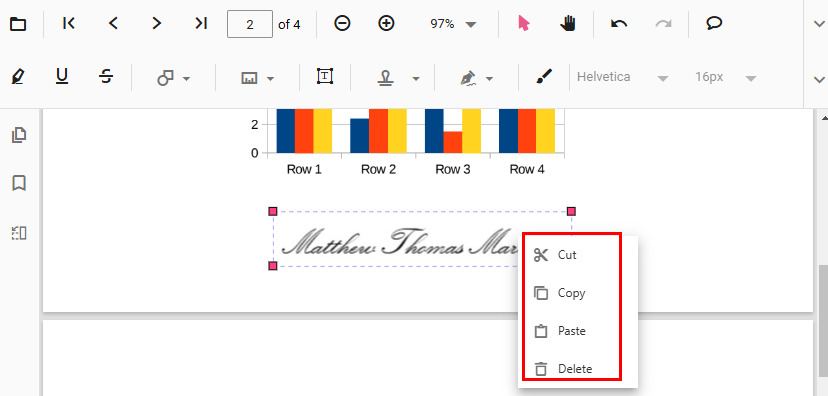Select the ink brush drawing tool
828x396 pixels.
pyautogui.click(x=544, y=77)
